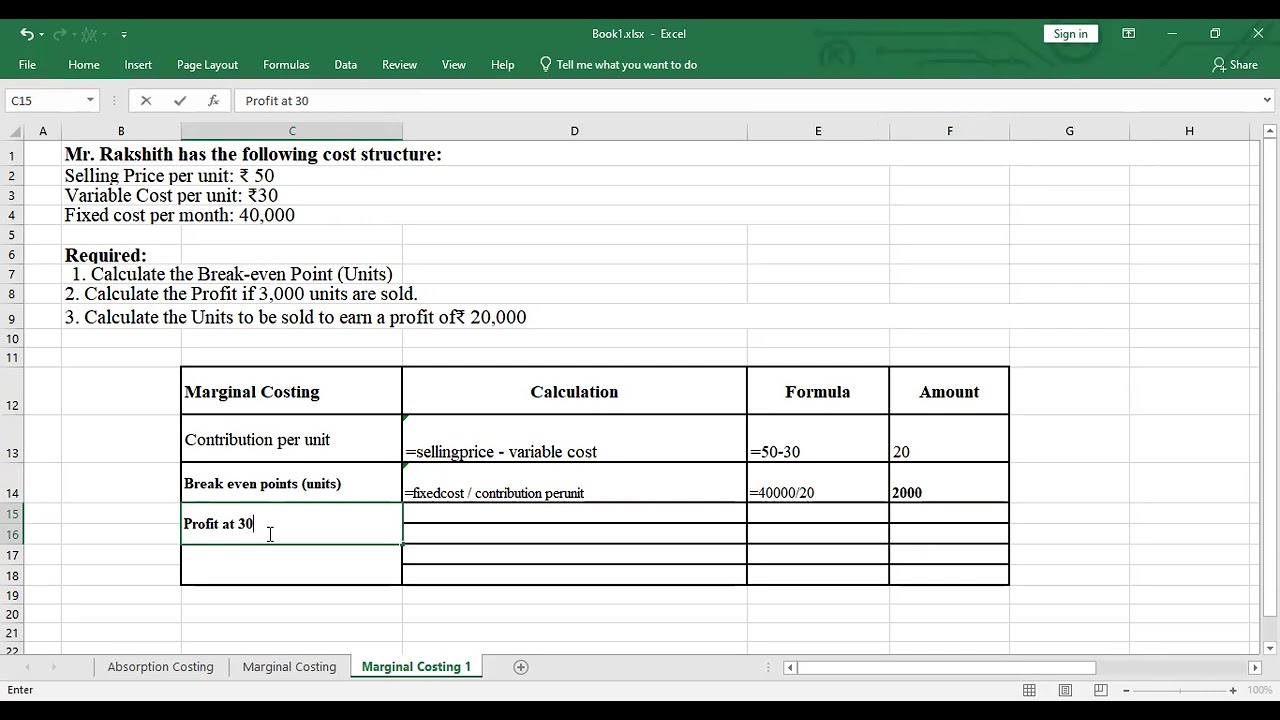The height and width of the screenshot is (720, 1280).
Task: Open Ribbon Display Options icon
Action: click(1128, 34)
